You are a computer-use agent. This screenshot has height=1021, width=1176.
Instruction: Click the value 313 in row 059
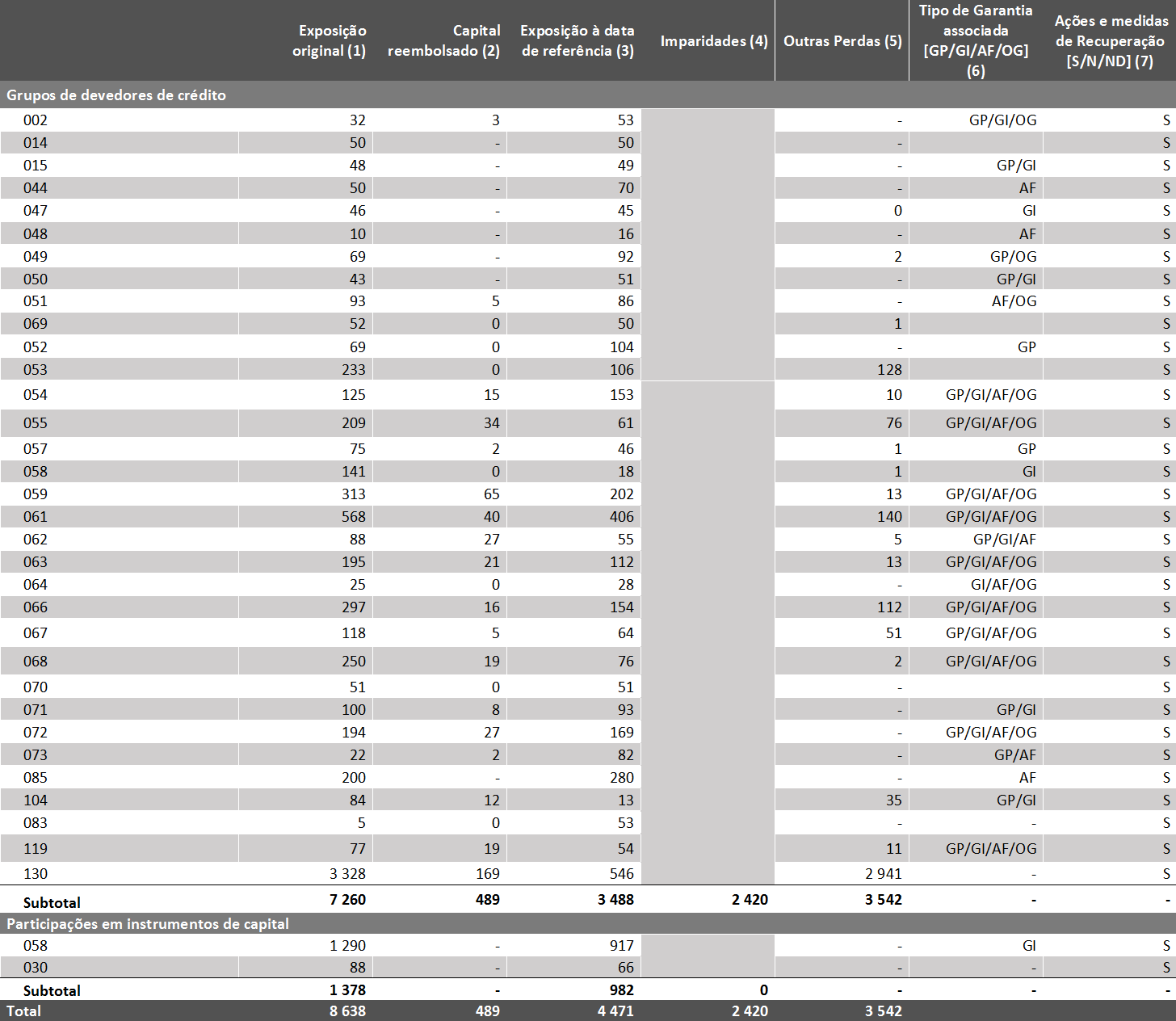click(353, 494)
